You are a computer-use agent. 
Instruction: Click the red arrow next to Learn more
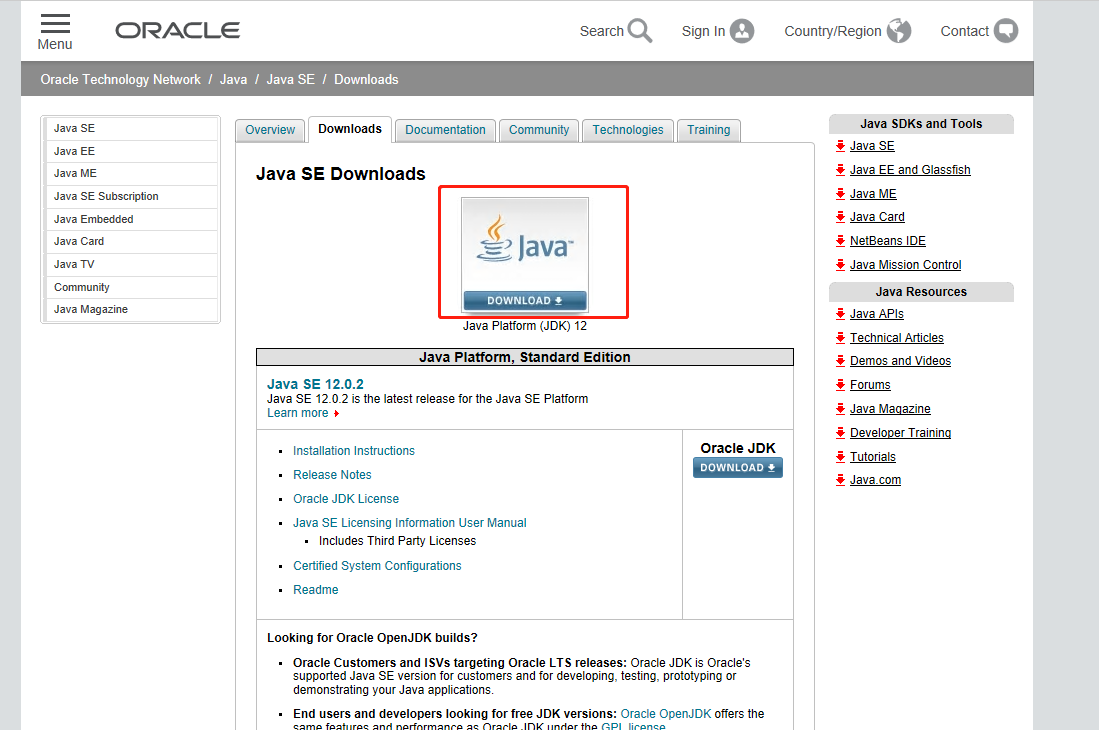pos(336,413)
